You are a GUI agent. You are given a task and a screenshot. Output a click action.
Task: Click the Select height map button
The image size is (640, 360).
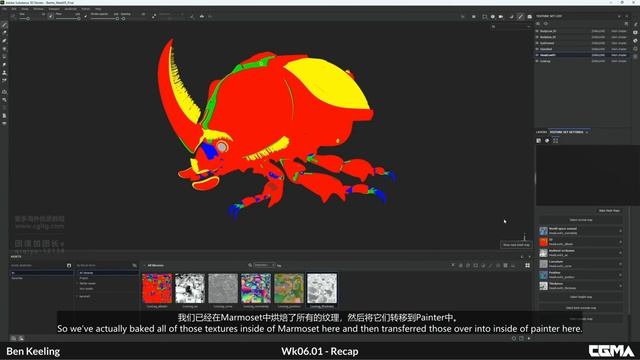[x=580, y=297]
